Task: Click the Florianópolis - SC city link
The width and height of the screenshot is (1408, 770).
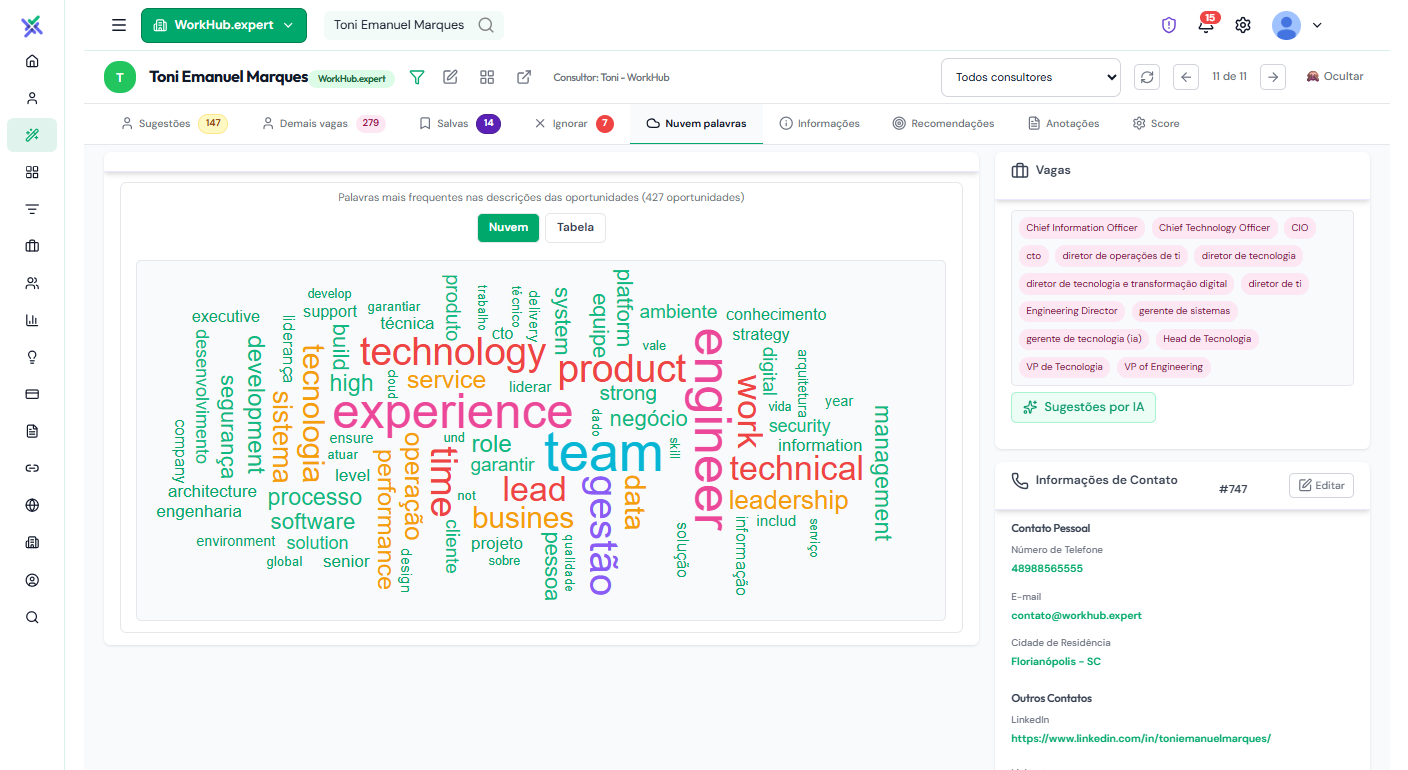Action: click(1056, 662)
